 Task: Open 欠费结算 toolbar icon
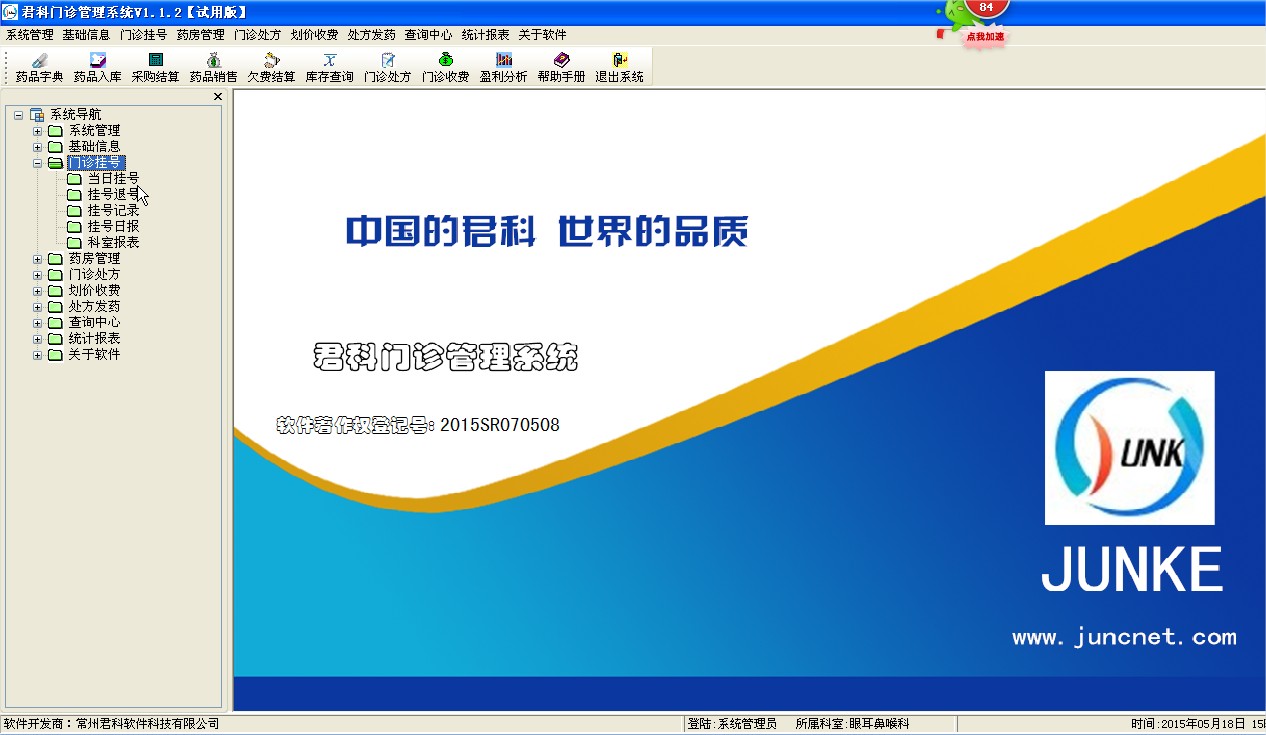271,67
